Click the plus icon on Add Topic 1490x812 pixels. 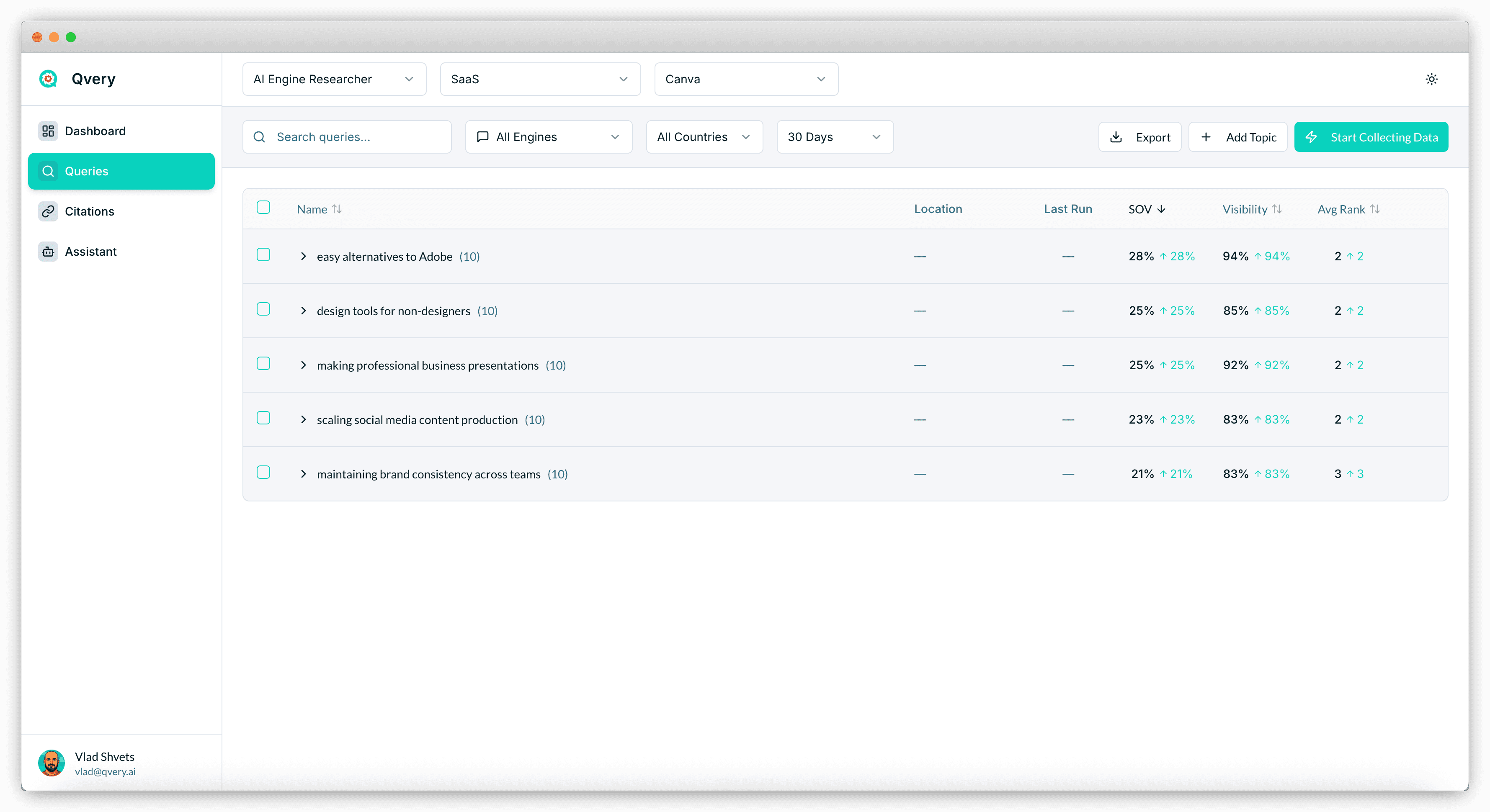point(1206,137)
